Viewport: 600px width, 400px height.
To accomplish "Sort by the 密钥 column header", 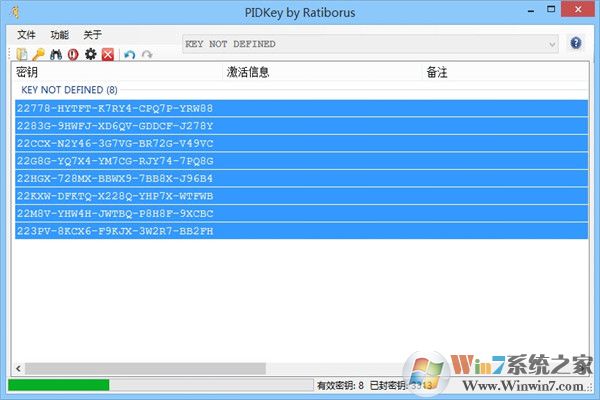I will (x=119, y=72).
